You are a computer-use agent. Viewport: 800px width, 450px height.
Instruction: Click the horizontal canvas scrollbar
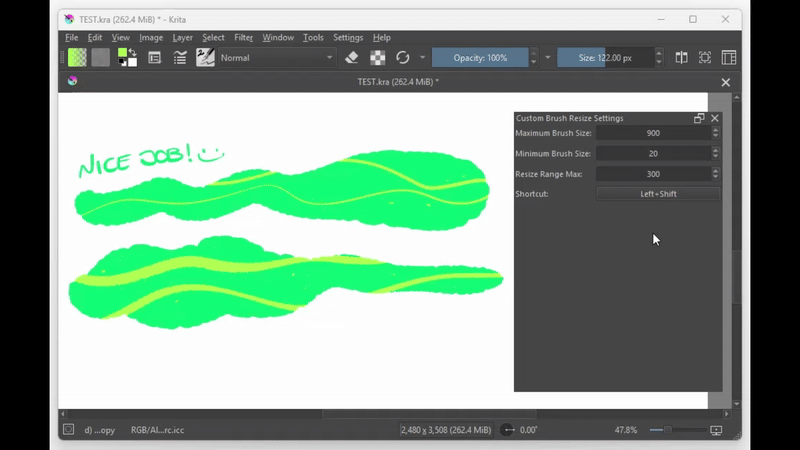pyautogui.click(x=429, y=414)
